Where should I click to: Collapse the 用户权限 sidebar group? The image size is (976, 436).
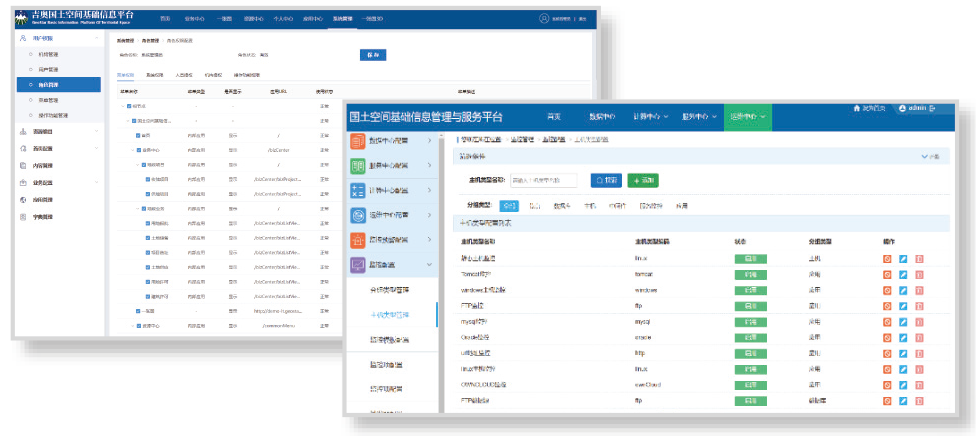[96, 39]
